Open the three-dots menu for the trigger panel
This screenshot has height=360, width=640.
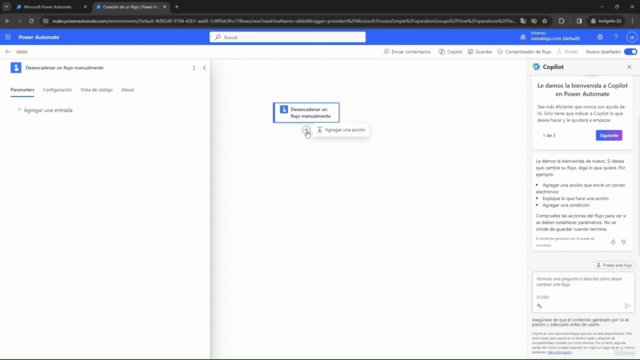tap(194, 68)
